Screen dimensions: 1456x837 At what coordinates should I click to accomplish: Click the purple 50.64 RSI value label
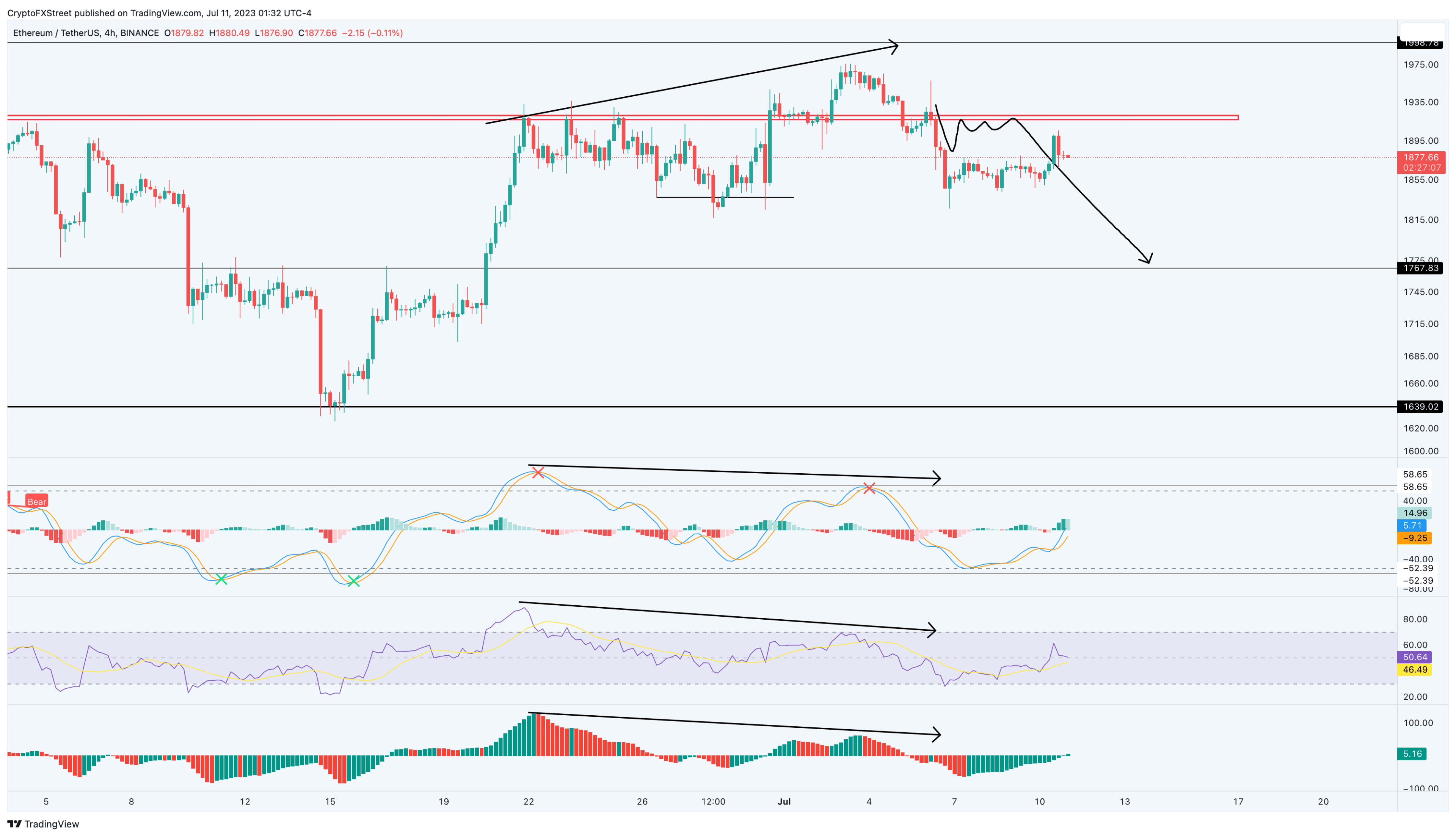point(1414,657)
